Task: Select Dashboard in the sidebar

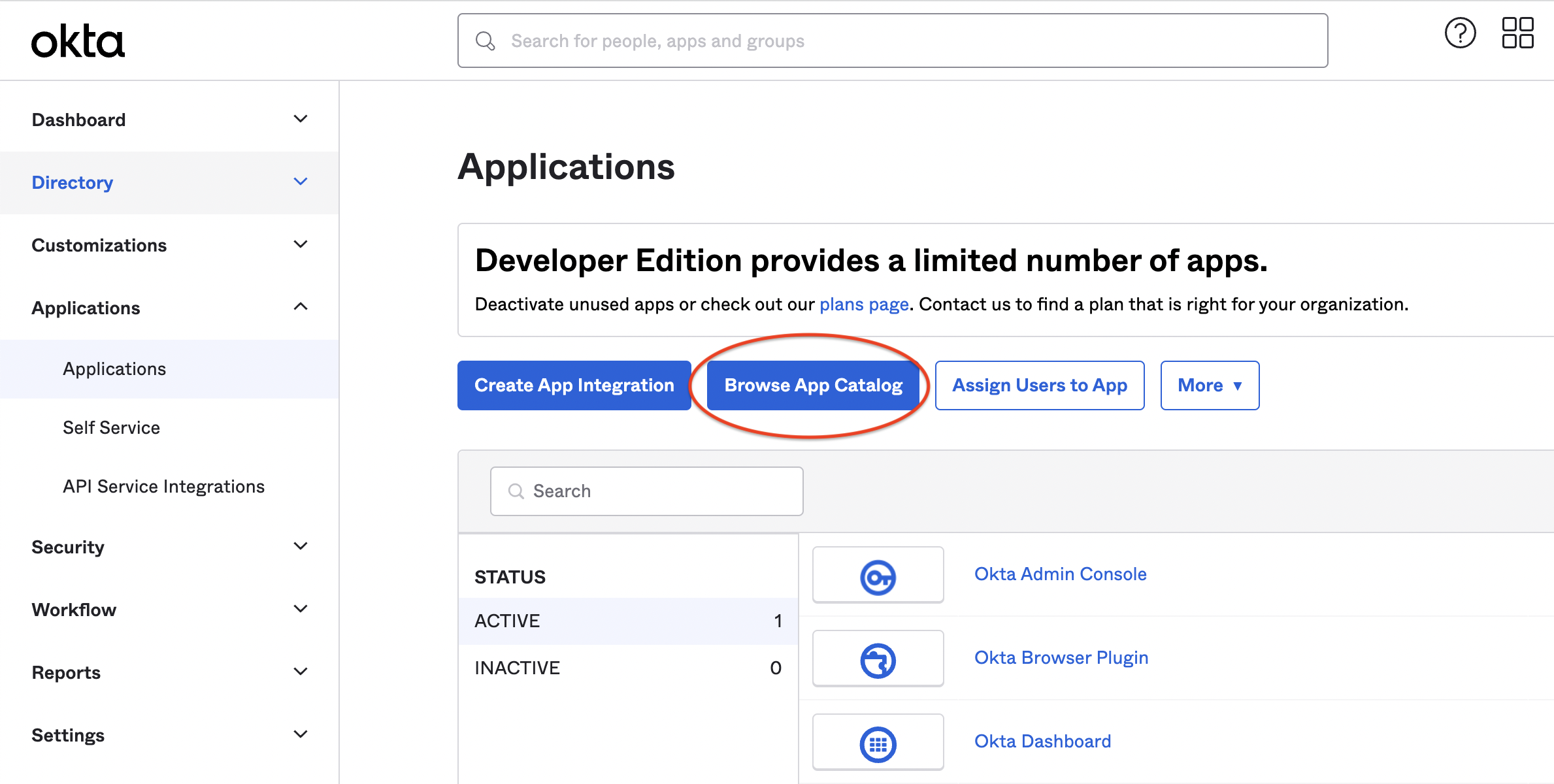Action: pyautogui.click(x=78, y=120)
